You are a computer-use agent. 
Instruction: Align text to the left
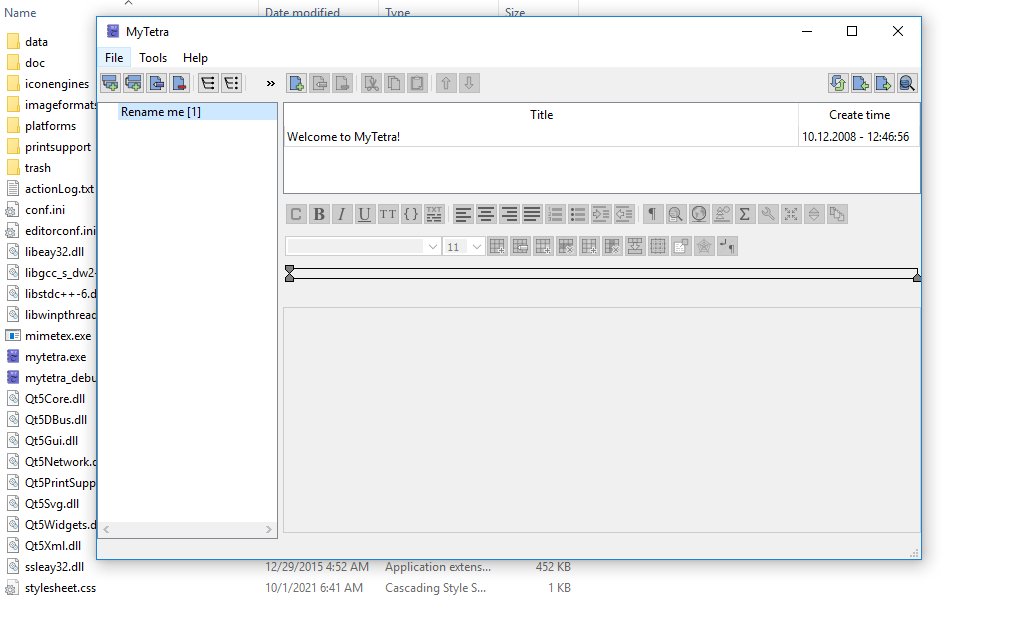coord(463,214)
